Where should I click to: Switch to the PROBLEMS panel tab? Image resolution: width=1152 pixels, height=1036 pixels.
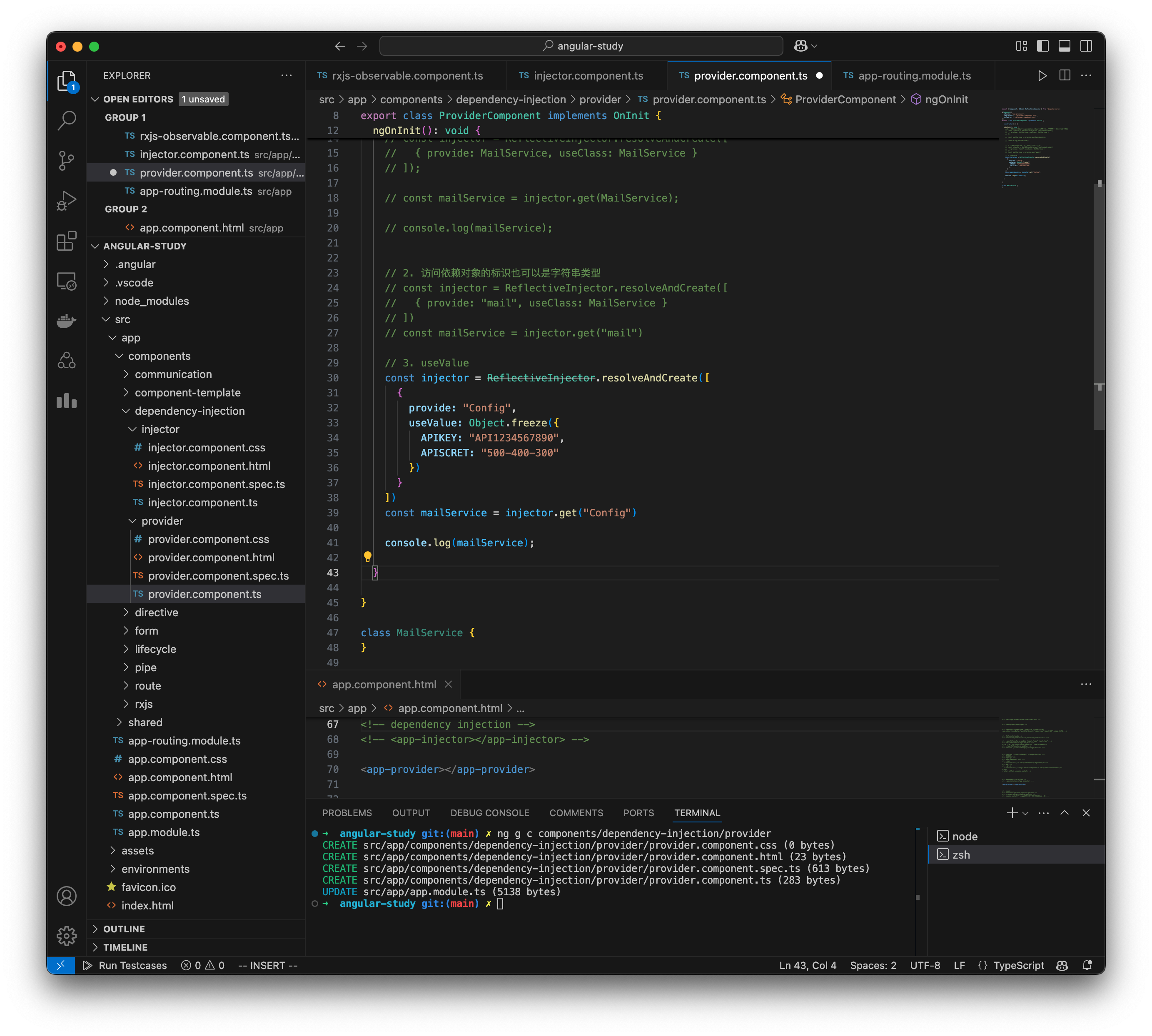[x=347, y=813]
